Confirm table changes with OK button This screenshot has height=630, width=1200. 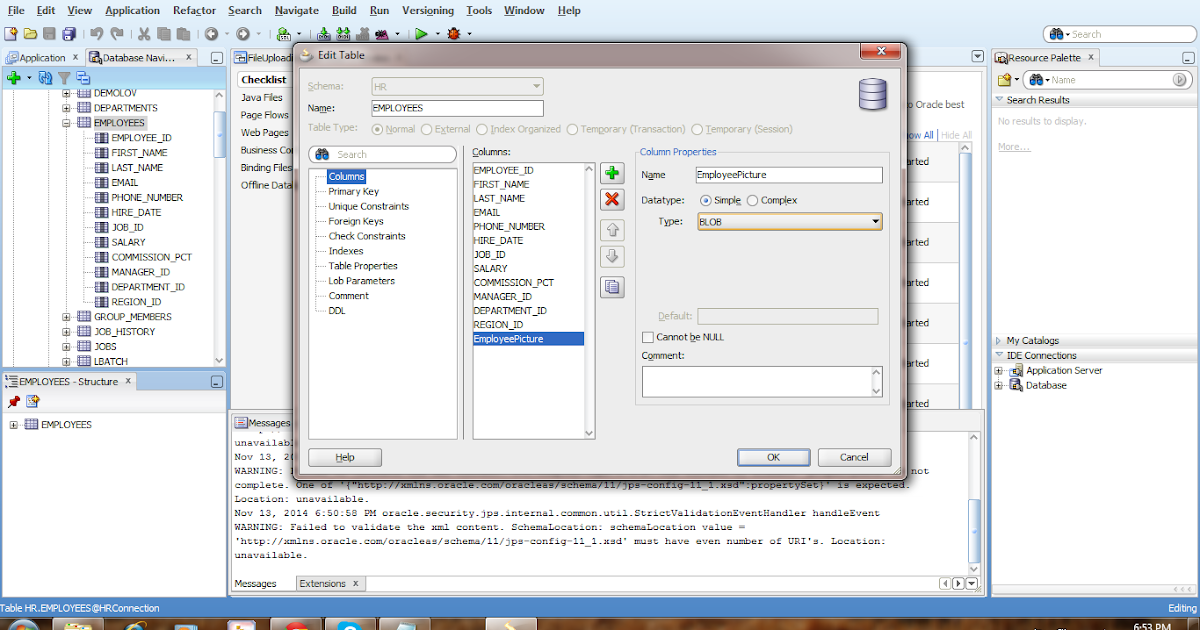pos(773,457)
